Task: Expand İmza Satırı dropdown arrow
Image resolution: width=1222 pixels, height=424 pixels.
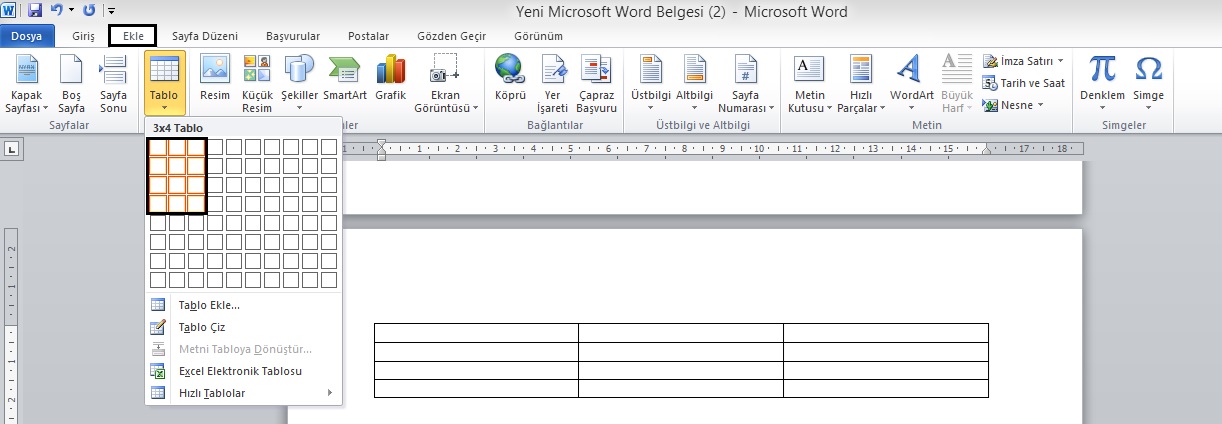Action: [1061, 61]
